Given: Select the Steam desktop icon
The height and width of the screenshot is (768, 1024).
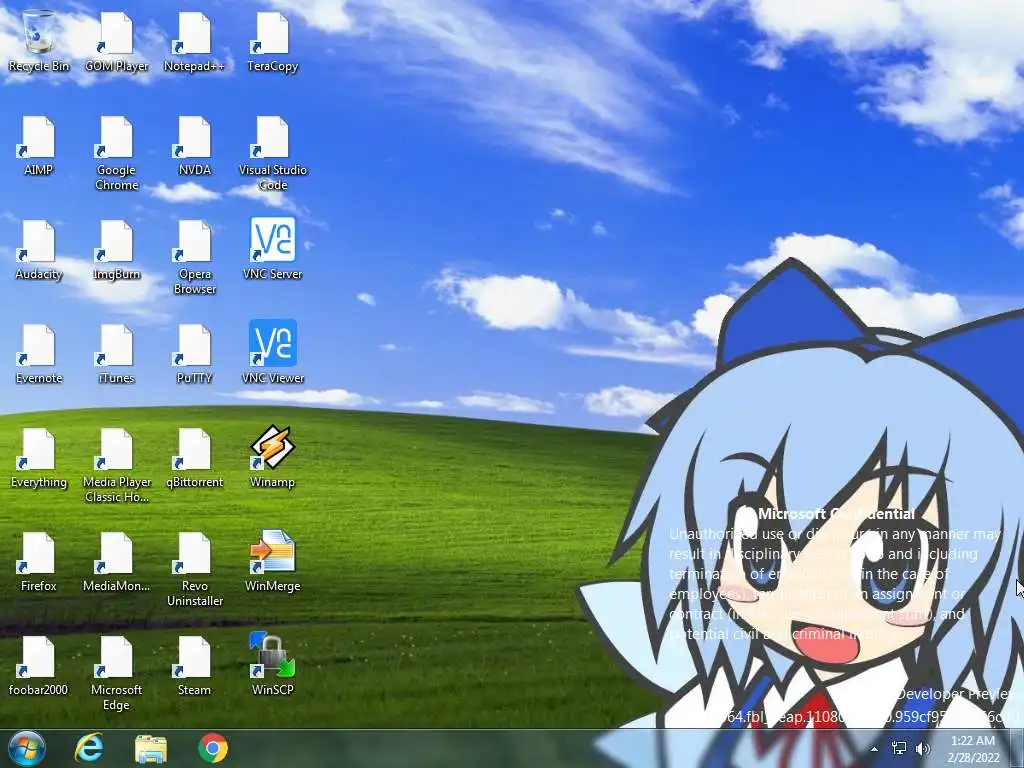Looking at the screenshot, I should (x=195, y=665).
